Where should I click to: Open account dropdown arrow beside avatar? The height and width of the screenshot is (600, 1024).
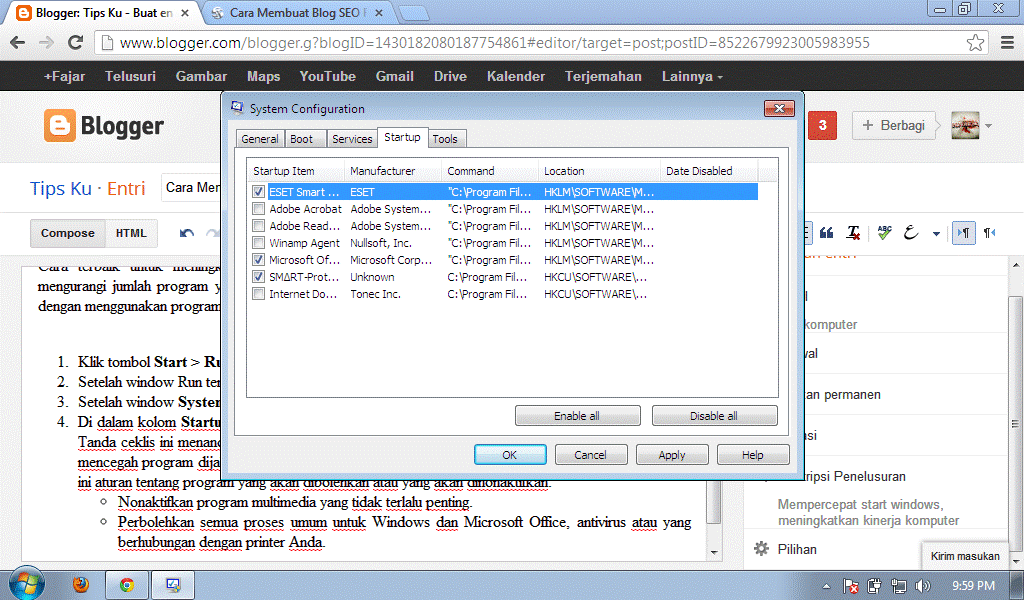click(988, 125)
